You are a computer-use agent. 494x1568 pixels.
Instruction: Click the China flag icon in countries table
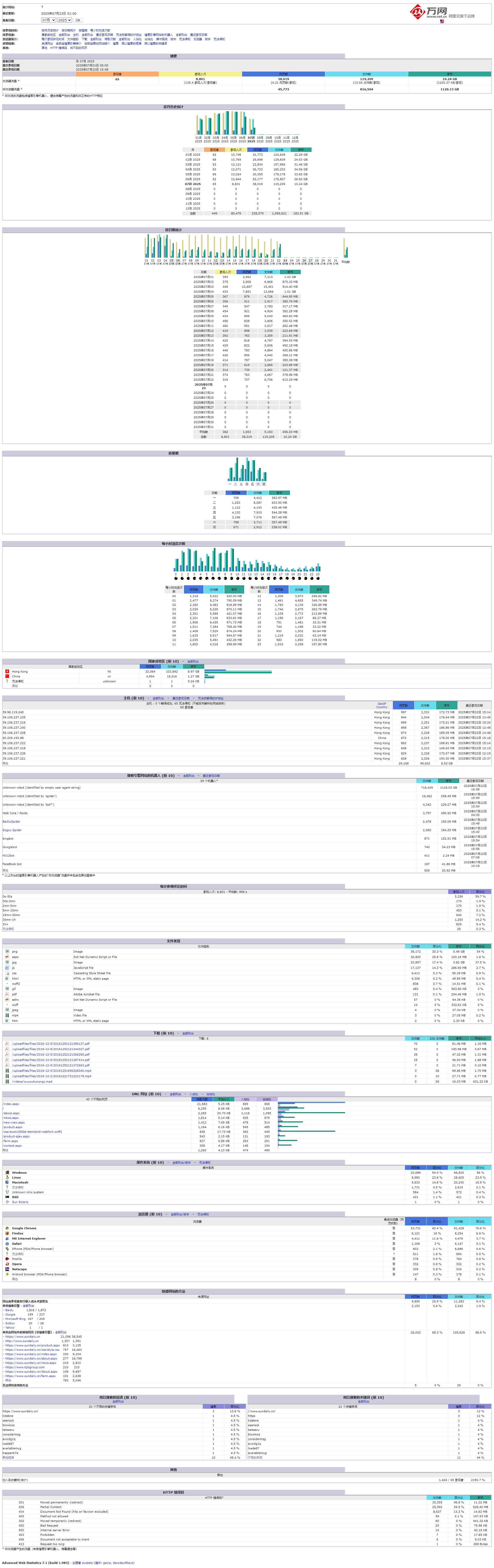[x=7, y=676]
